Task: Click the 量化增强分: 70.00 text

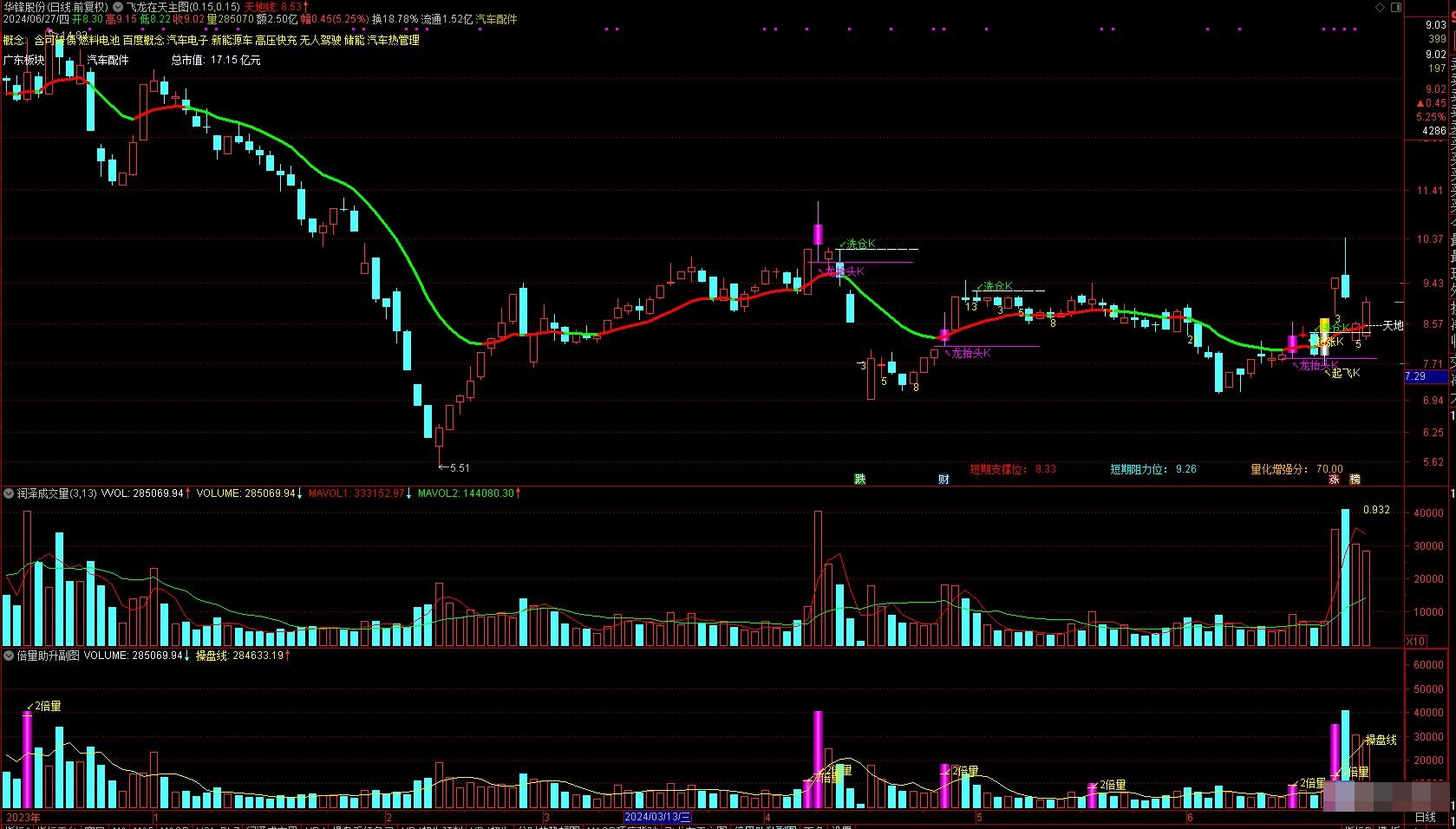Action: [1296, 469]
